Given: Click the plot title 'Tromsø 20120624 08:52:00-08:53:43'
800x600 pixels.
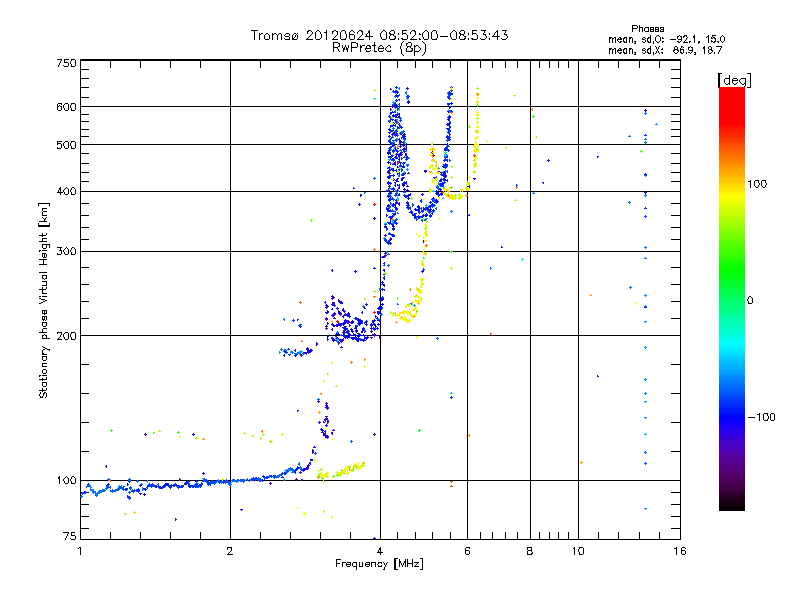Looking at the screenshot, I should pos(379,35).
